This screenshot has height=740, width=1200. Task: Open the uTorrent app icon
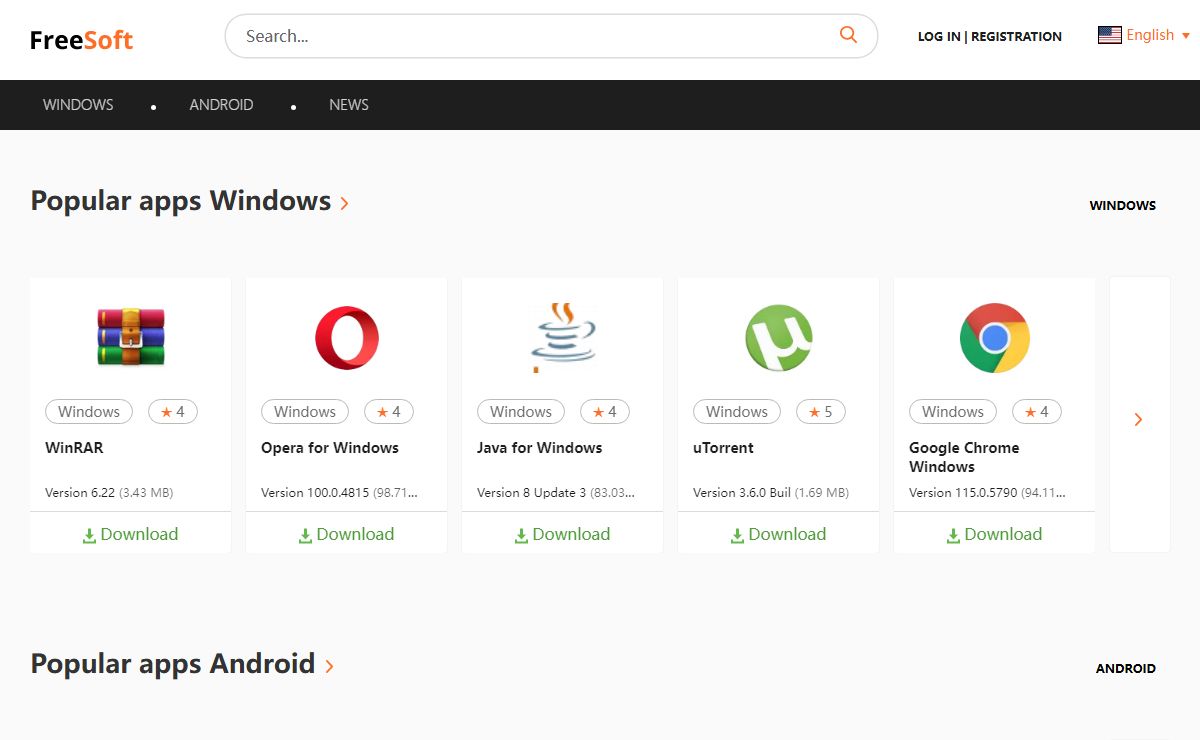click(x=779, y=338)
